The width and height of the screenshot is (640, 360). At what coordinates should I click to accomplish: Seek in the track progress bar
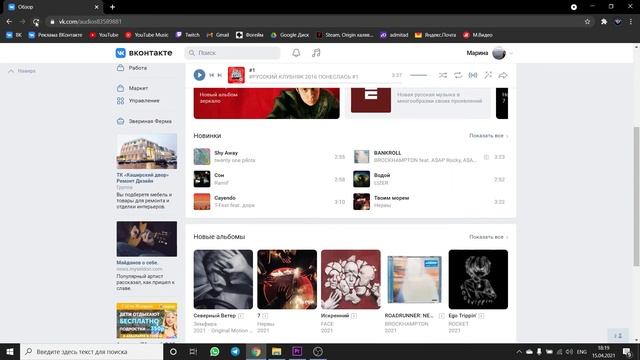[324, 82]
